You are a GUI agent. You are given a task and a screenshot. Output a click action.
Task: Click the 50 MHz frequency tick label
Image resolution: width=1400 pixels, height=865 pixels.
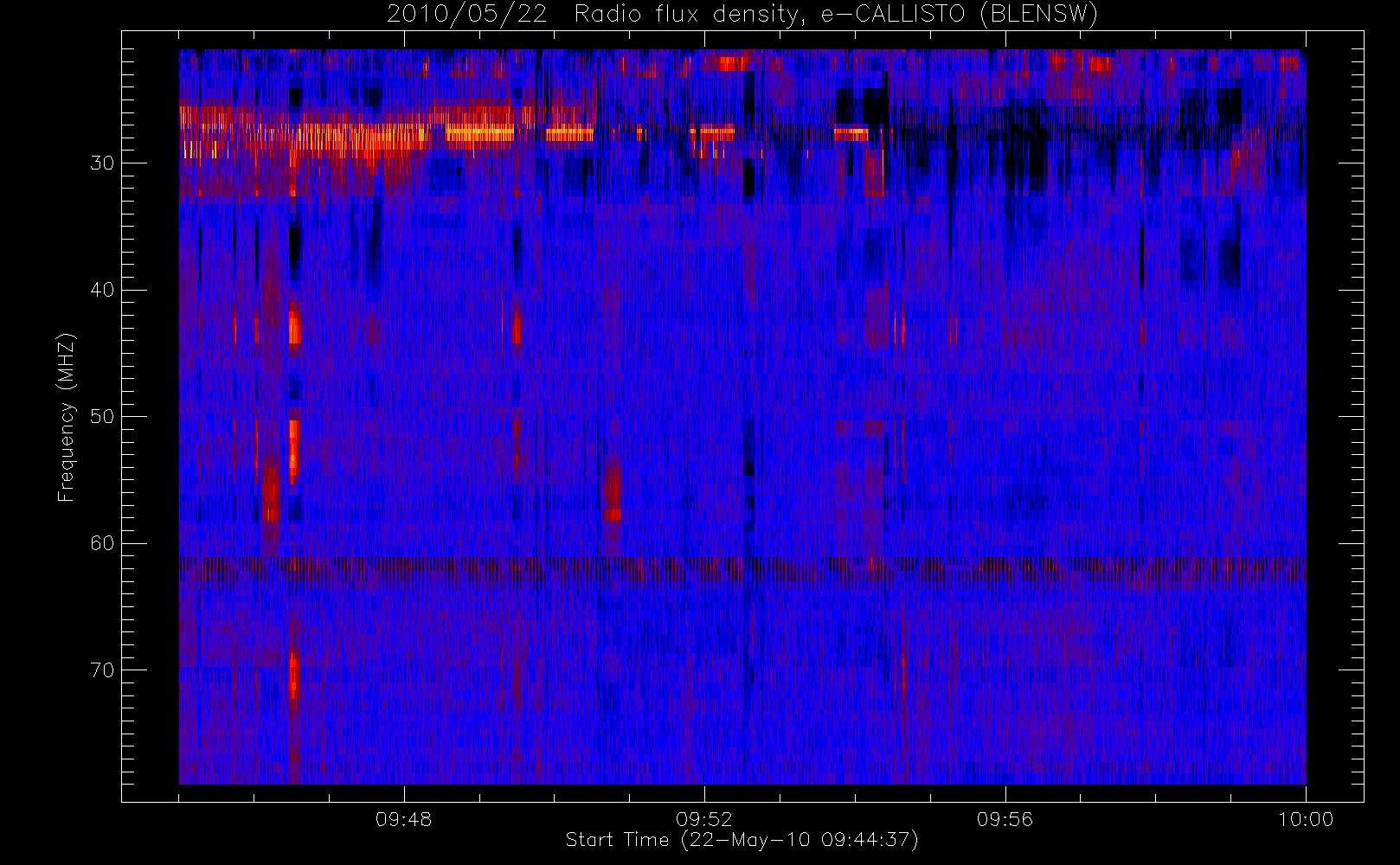[102, 417]
